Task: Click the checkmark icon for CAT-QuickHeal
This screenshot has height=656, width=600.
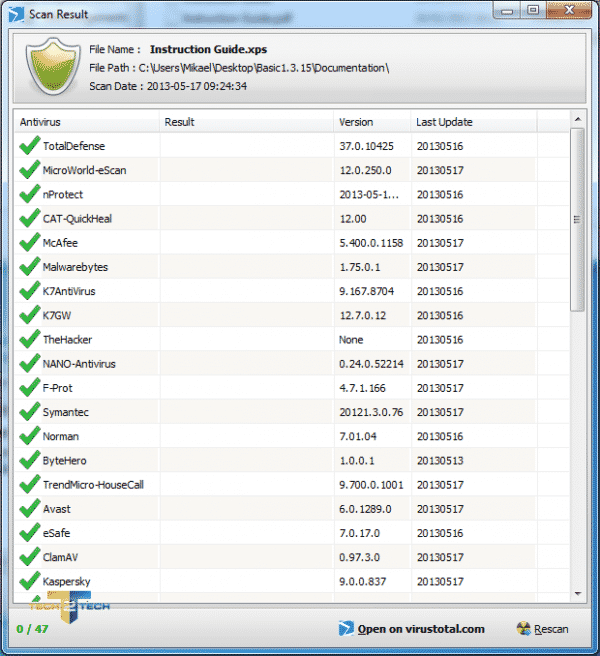Action: click(x=29, y=218)
